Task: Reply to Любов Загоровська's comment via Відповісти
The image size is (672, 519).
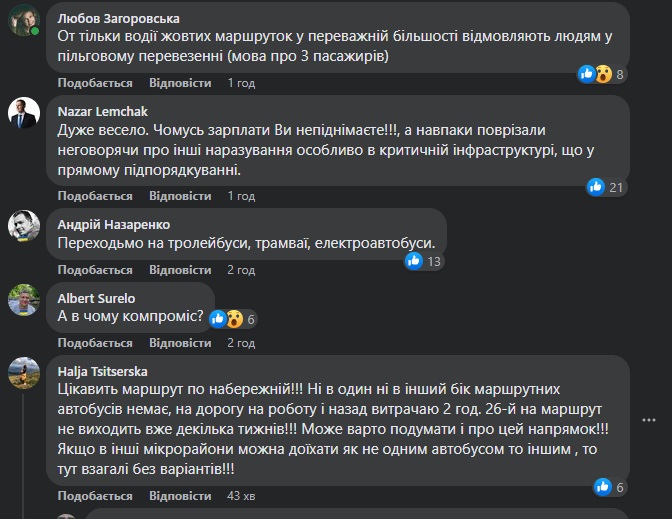Action: click(x=180, y=83)
